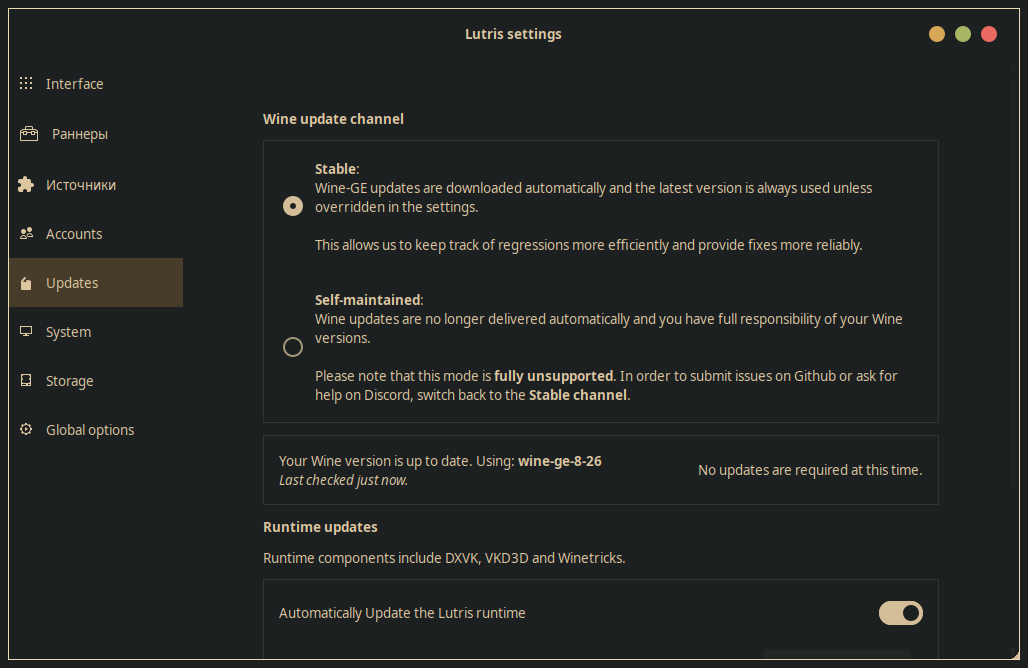Open the Storage settings section
This screenshot has height=668, width=1028.
(x=70, y=381)
